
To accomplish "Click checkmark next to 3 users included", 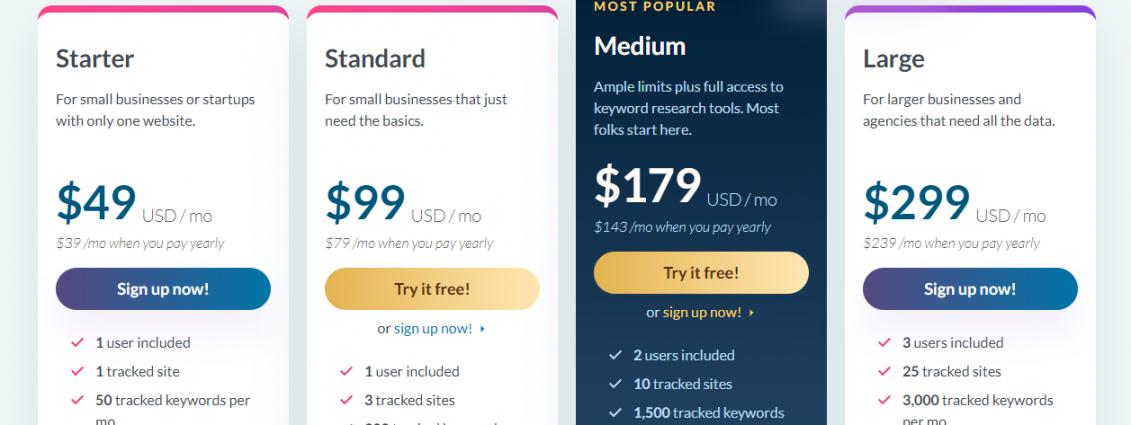I will (884, 342).
